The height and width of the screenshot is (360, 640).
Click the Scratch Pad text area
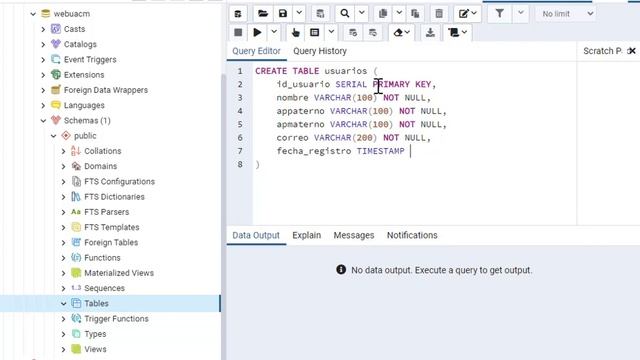tap(608, 143)
